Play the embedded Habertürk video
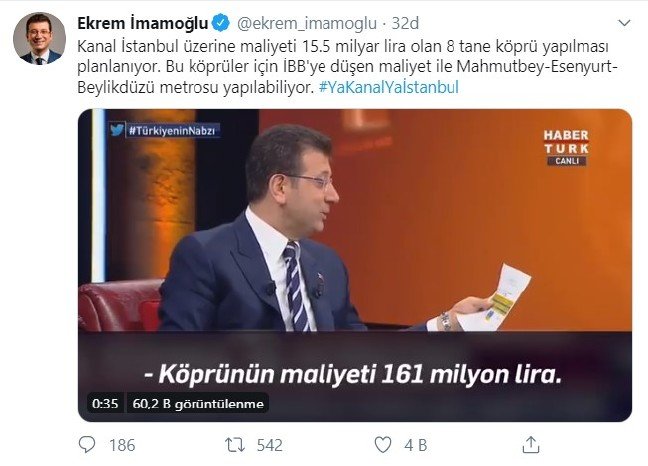The width and height of the screenshot is (648, 466). pos(355,265)
